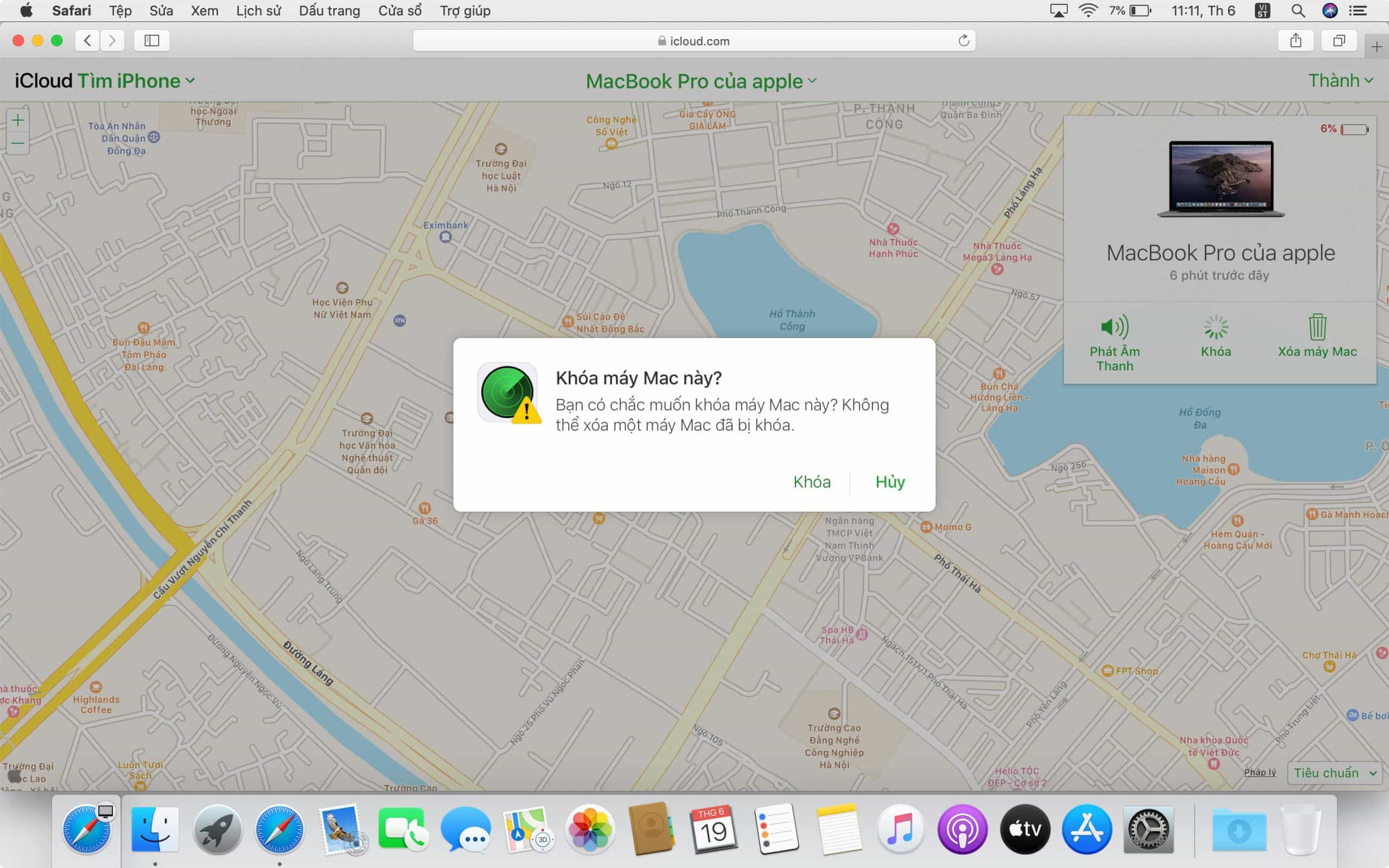Cancel the dialog with Hủy
The width and height of the screenshot is (1389, 868).
pyautogui.click(x=890, y=482)
